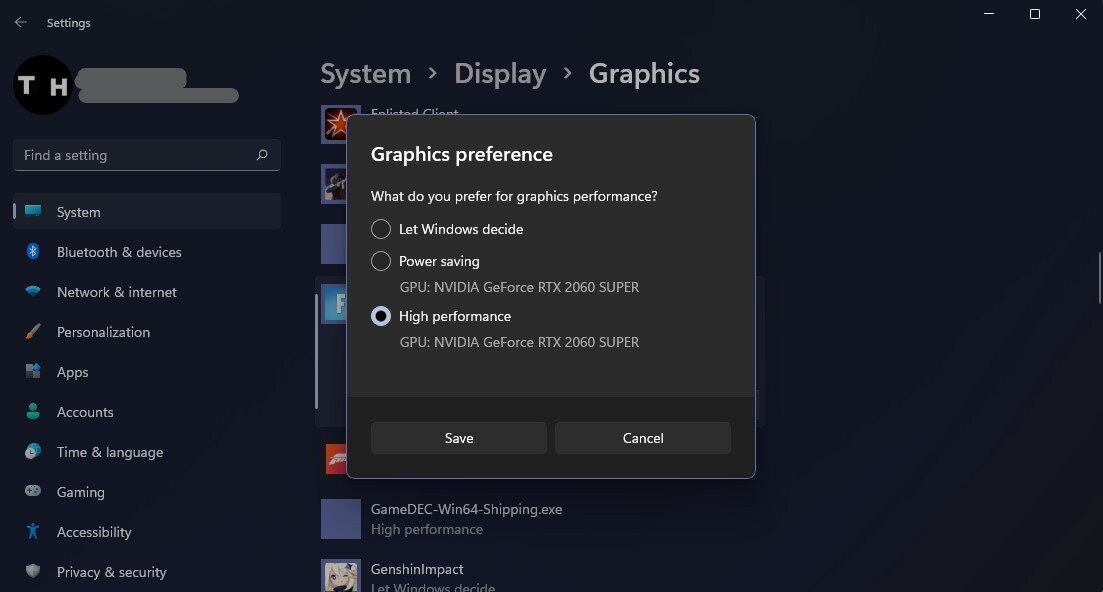This screenshot has height=592, width=1103.
Task: Open Gaming settings
Action: tap(146, 492)
